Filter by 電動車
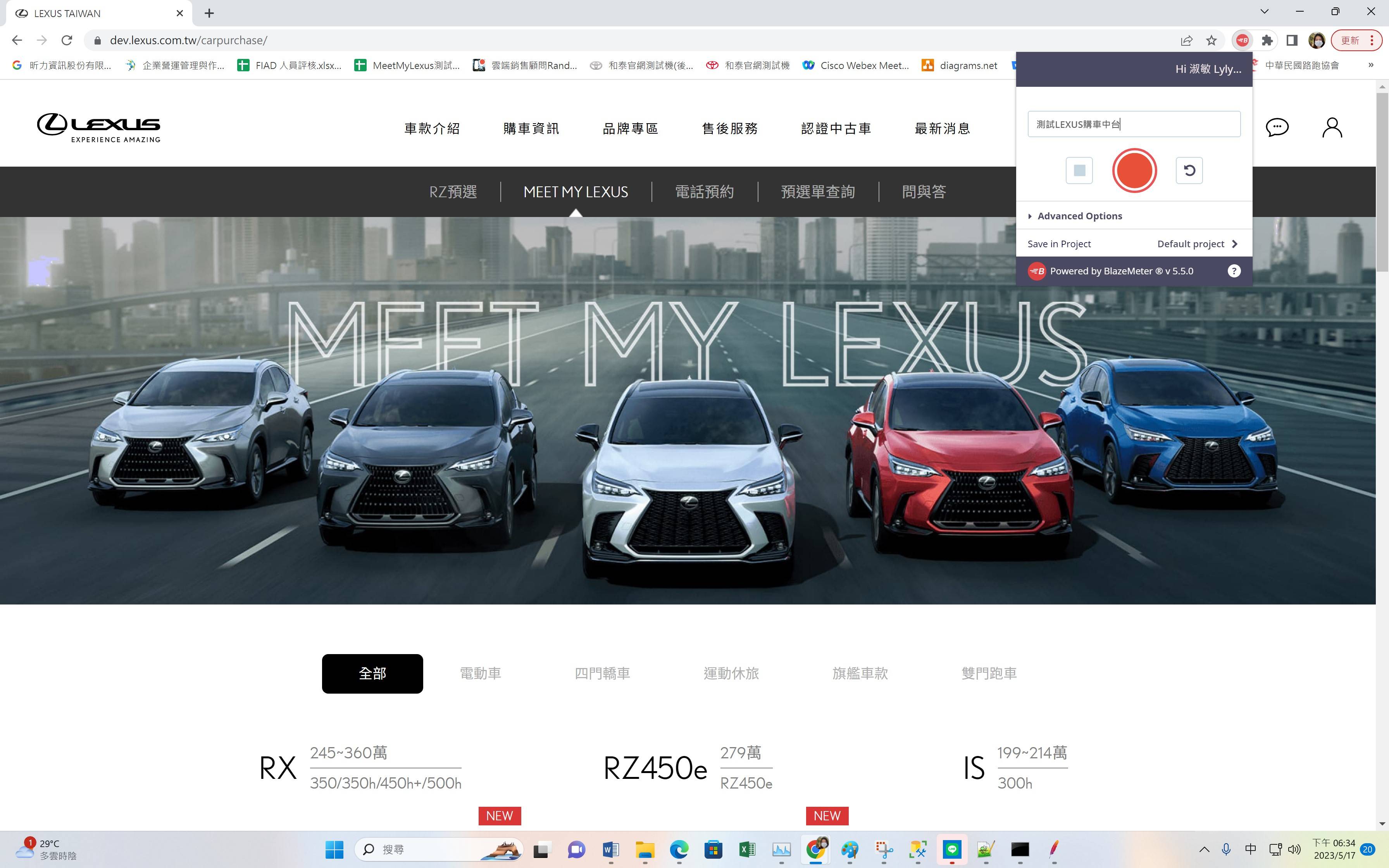The height and width of the screenshot is (868, 1389). [x=481, y=673]
